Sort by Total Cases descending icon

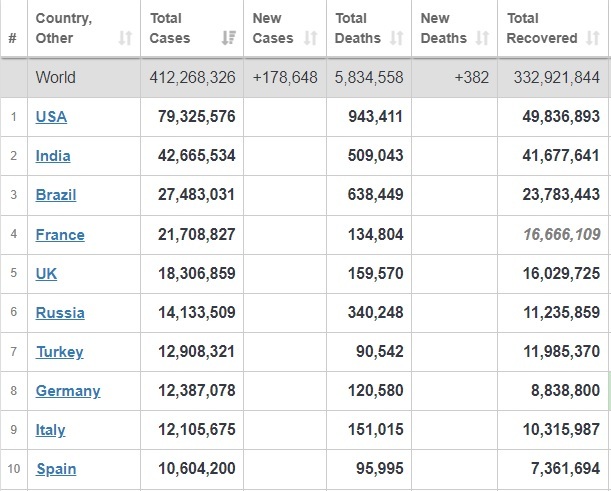point(229,38)
